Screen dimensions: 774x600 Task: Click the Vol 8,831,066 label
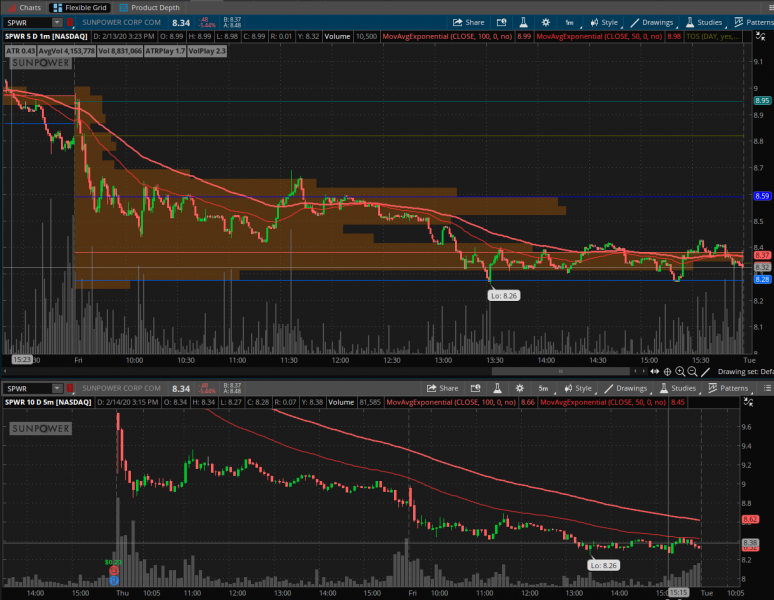coord(119,51)
